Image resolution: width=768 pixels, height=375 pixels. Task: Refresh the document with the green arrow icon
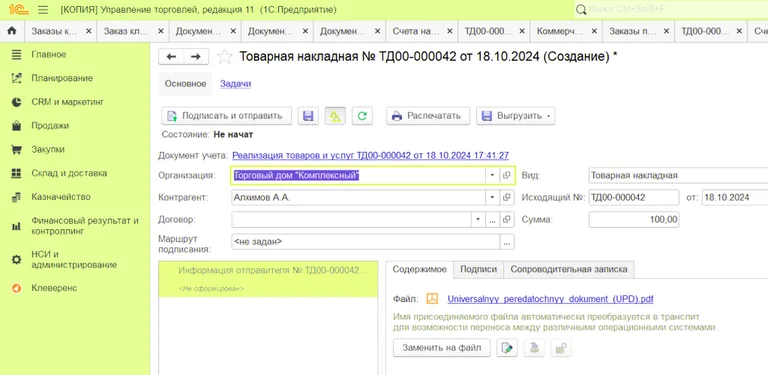coord(362,116)
